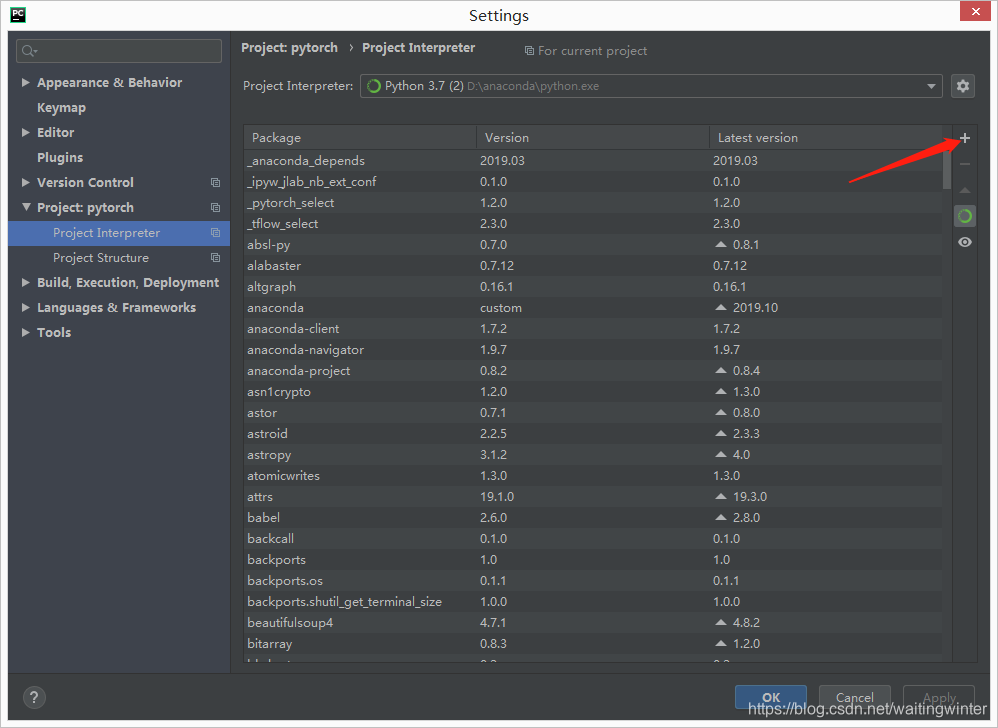This screenshot has height=728, width=998.
Task: Click upgrade arrow for absl-py latest version
Action: 720,244
